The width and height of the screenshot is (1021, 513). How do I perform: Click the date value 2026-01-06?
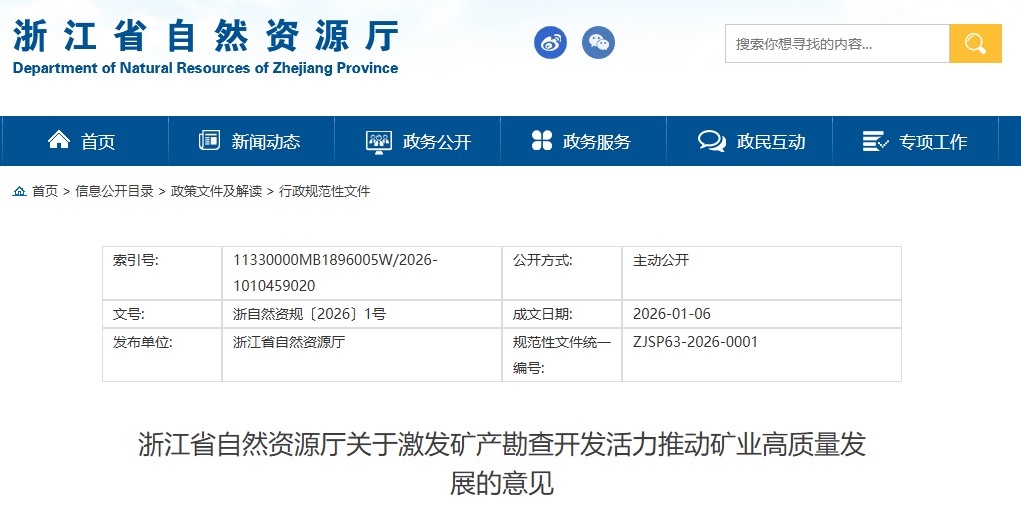pos(672,314)
